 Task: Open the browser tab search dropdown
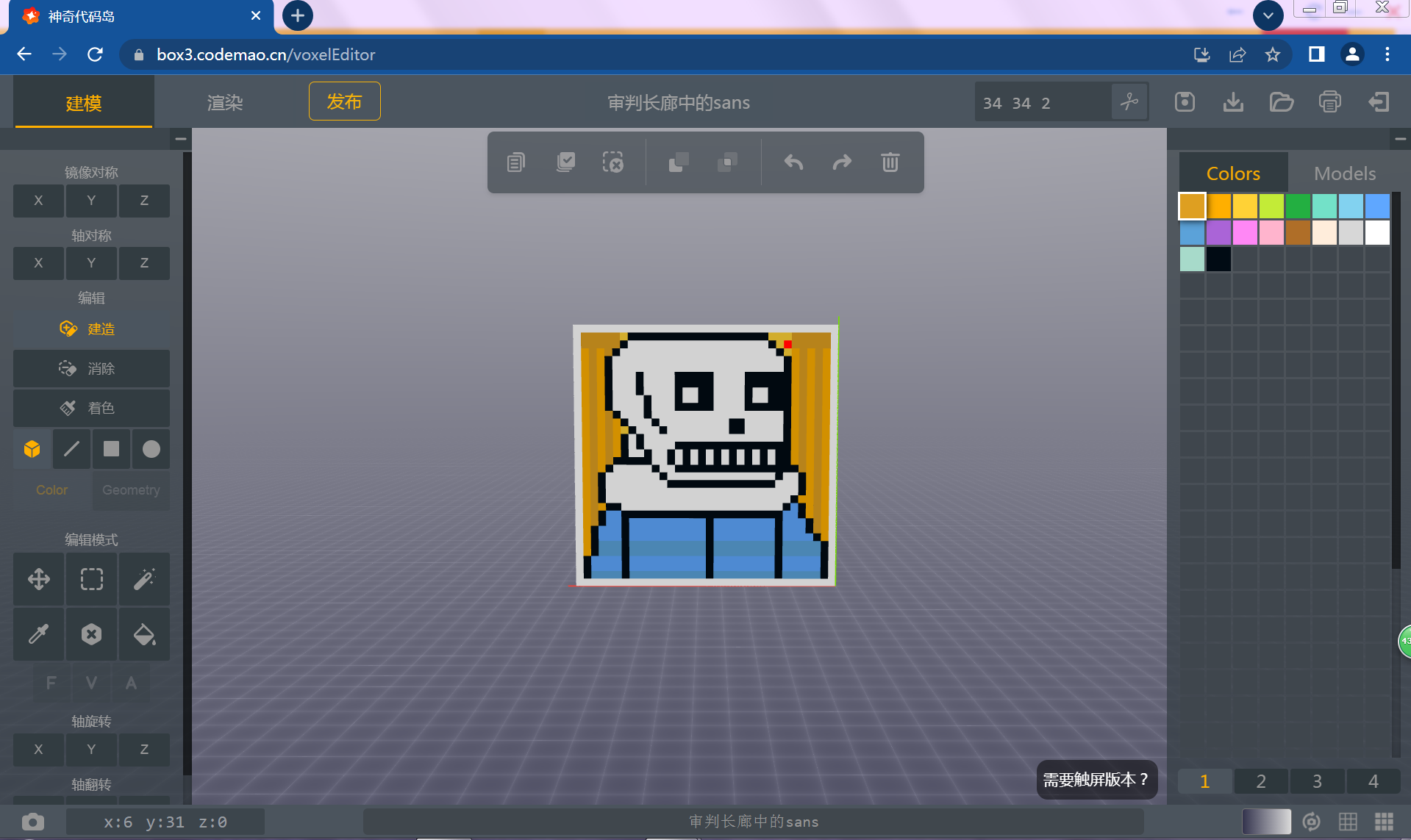[x=1268, y=15]
